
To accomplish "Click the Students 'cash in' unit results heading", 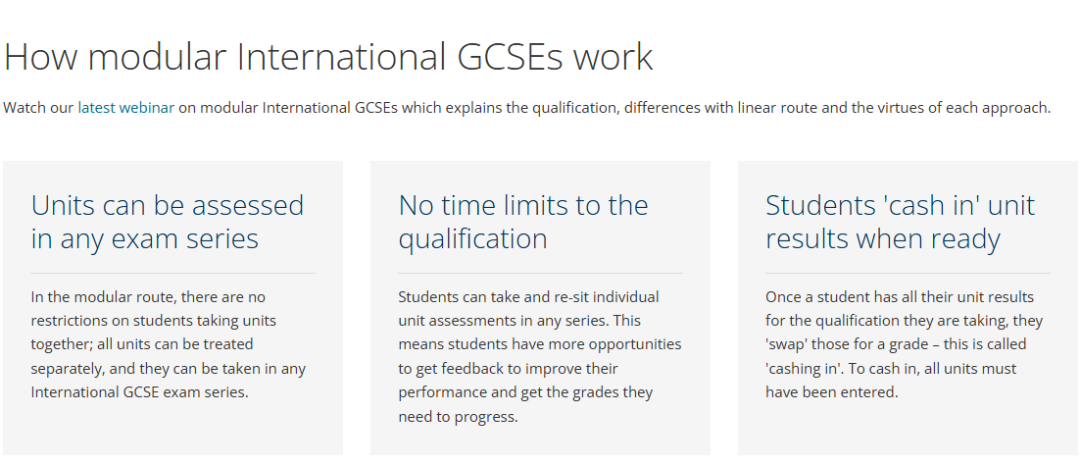I will click(900, 222).
